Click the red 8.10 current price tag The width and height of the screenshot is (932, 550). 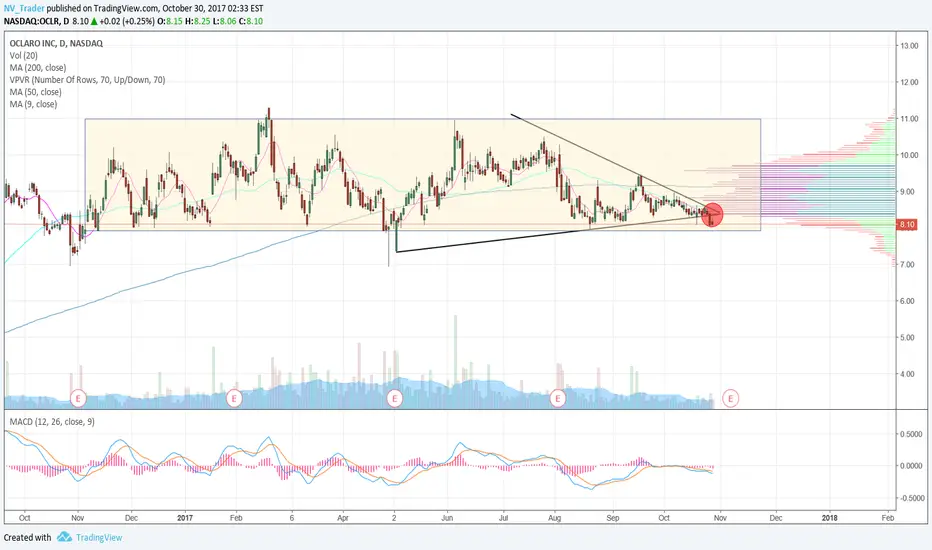coord(906,224)
